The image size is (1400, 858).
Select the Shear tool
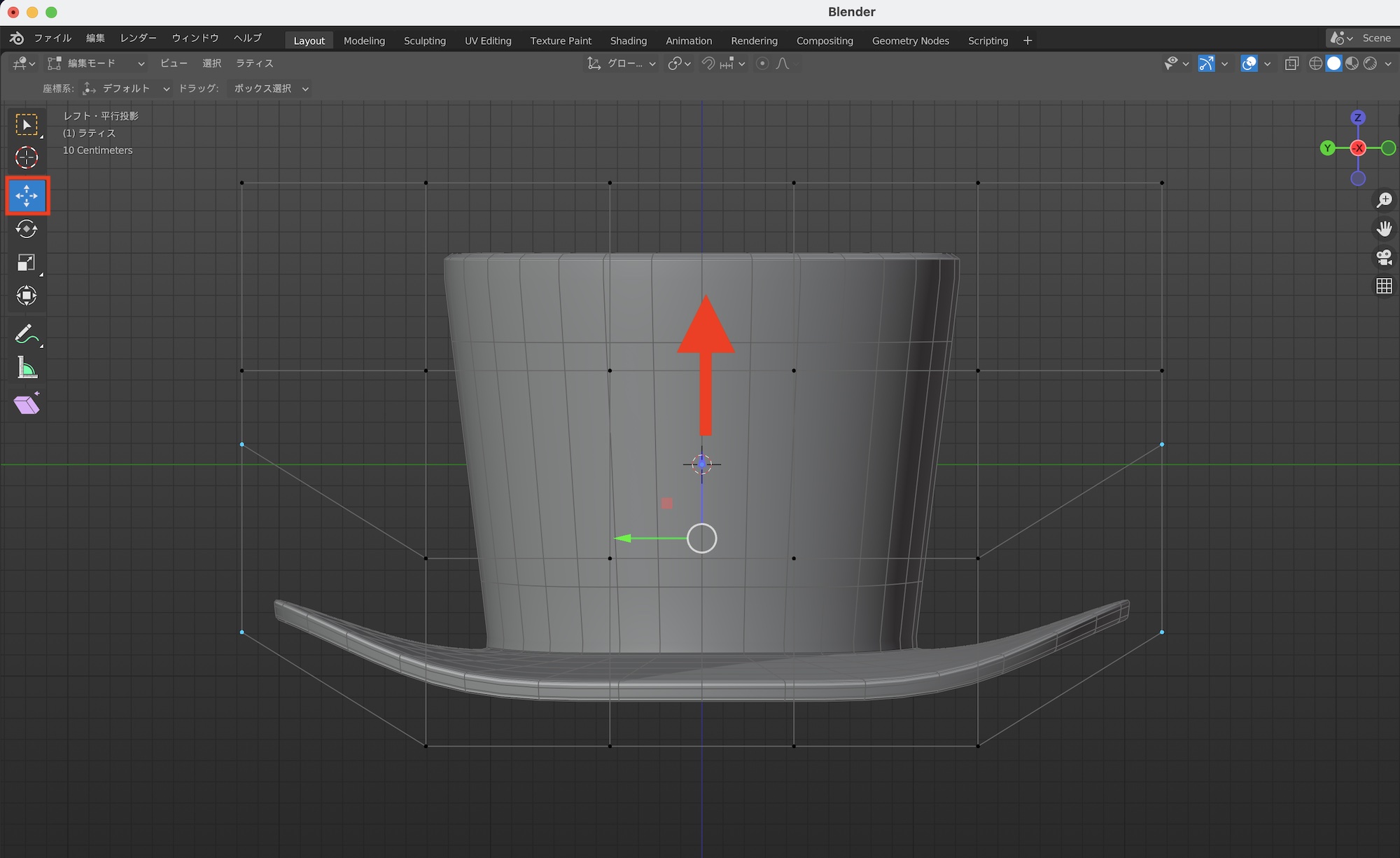tap(27, 404)
